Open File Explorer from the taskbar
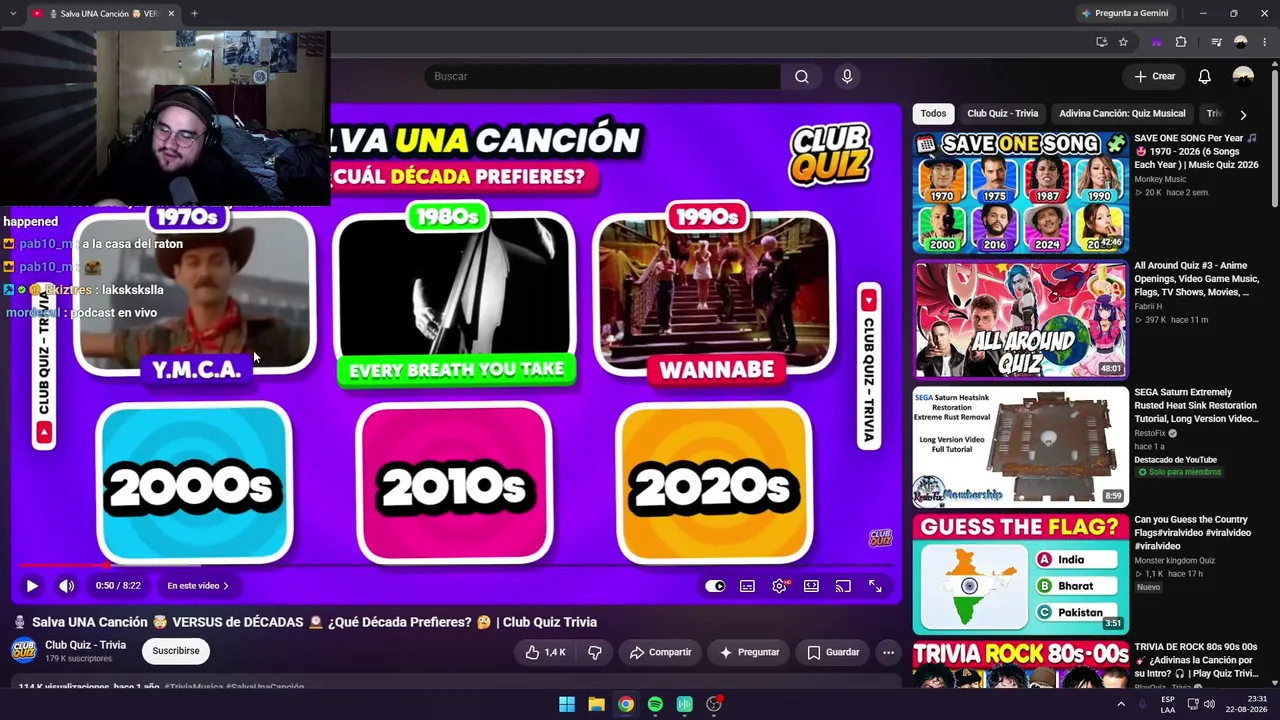 pos(596,704)
